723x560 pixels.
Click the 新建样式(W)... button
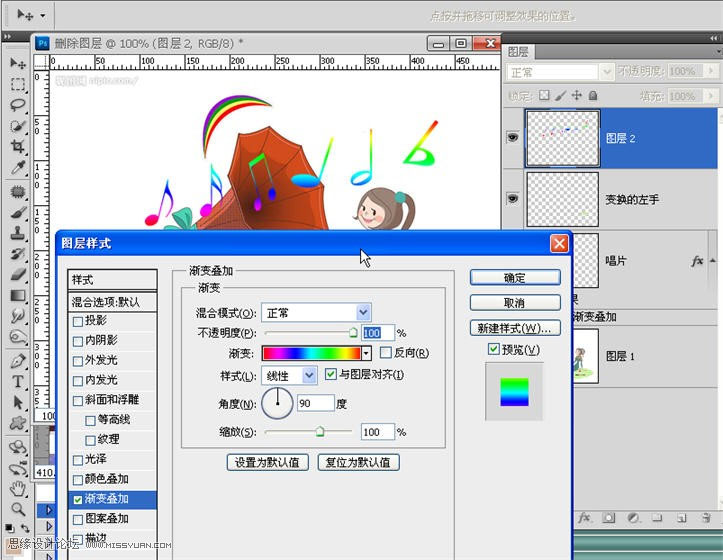[515, 328]
